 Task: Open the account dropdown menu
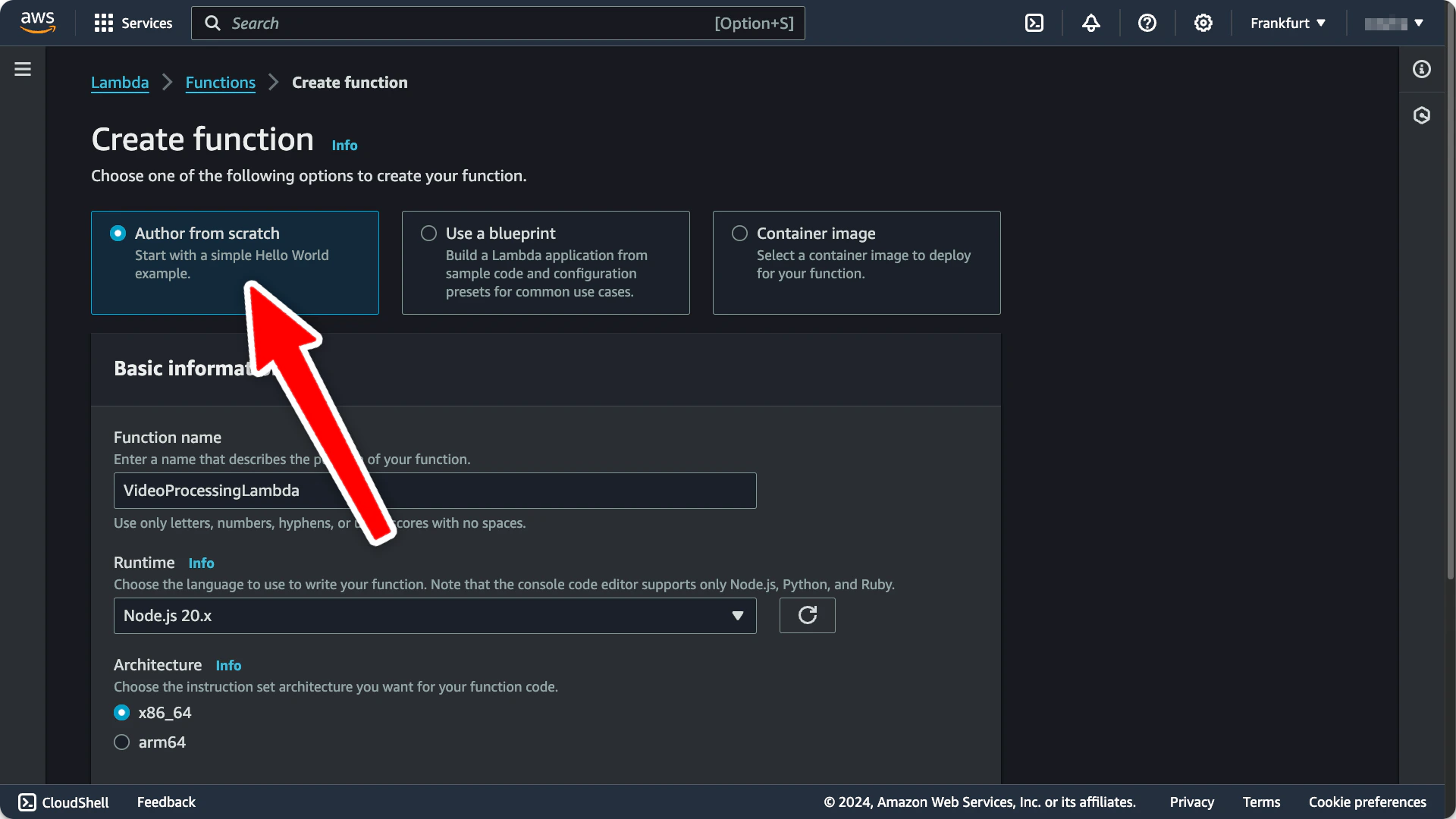(1394, 23)
